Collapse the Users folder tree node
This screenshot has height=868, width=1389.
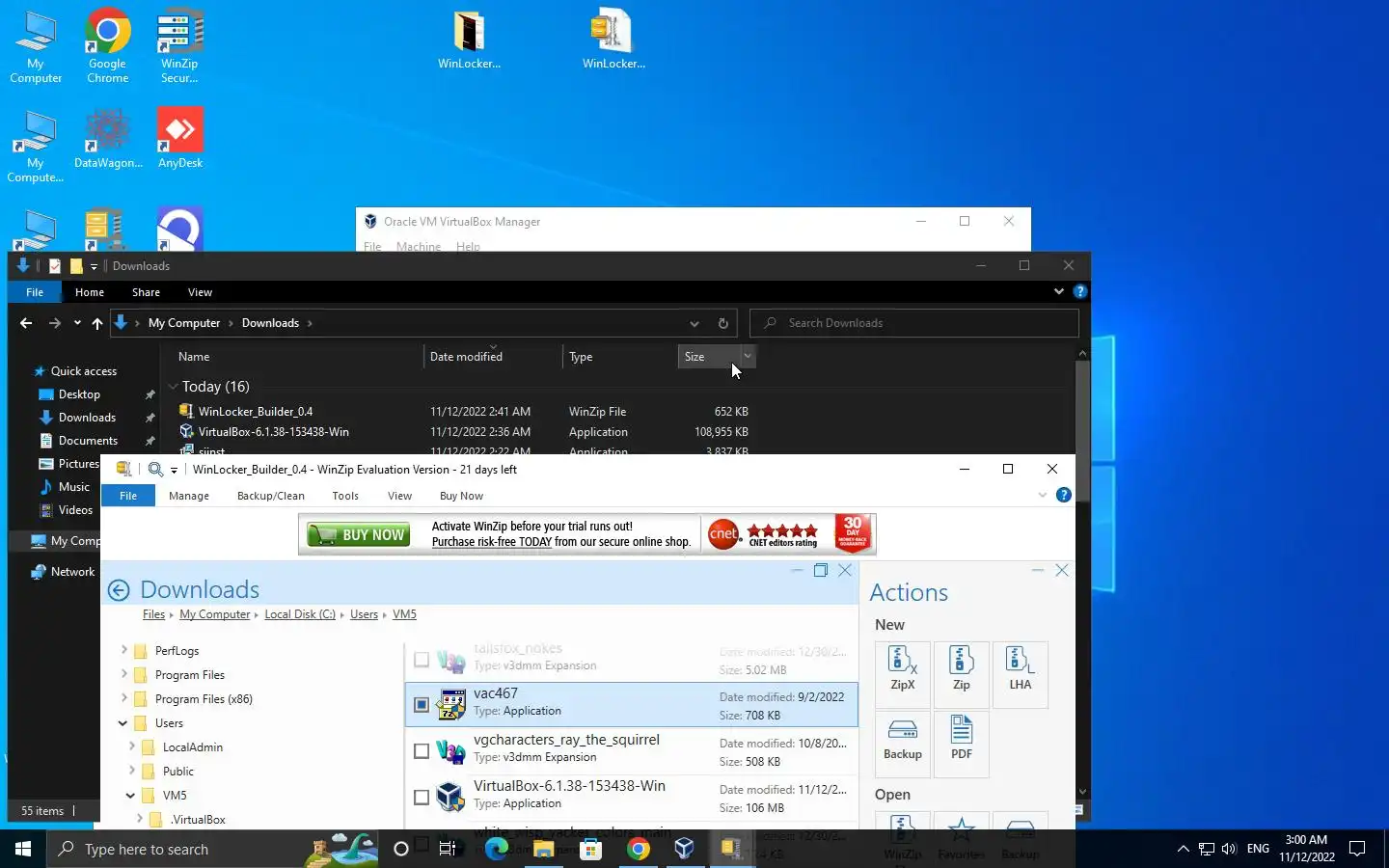click(x=123, y=723)
